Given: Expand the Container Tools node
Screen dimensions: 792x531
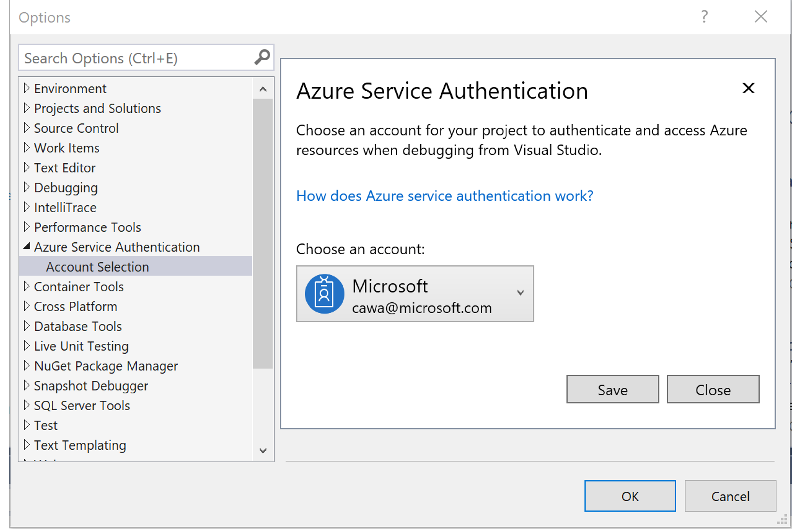Looking at the screenshot, I should [27, 286].
